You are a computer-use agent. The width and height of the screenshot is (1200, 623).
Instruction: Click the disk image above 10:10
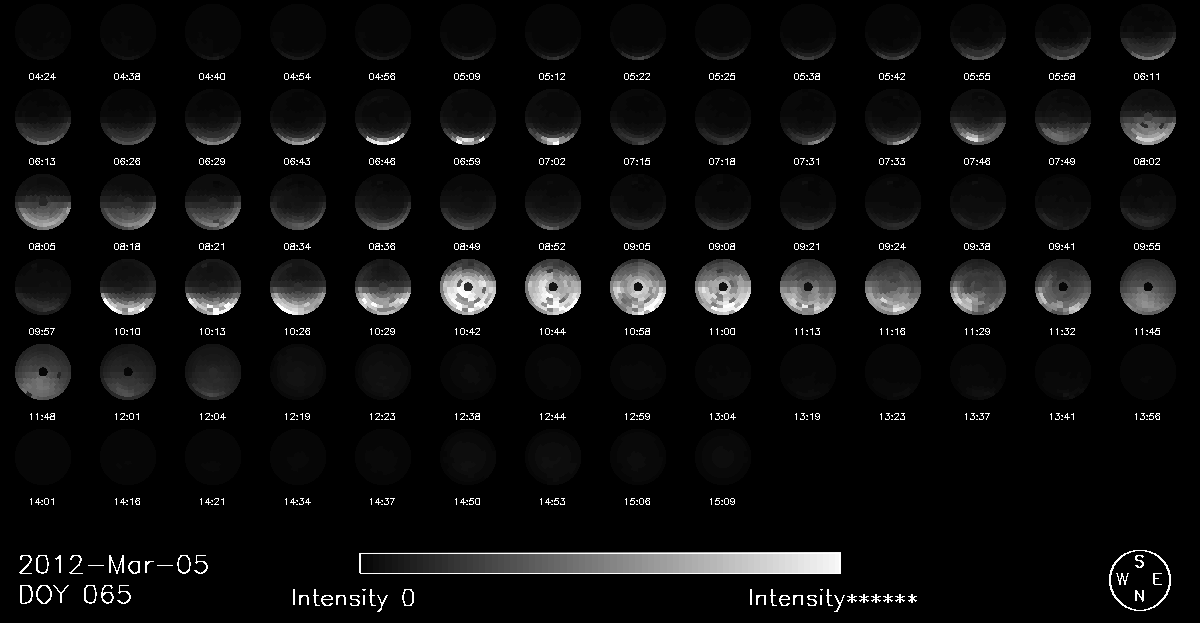click(x=128, y=288)
